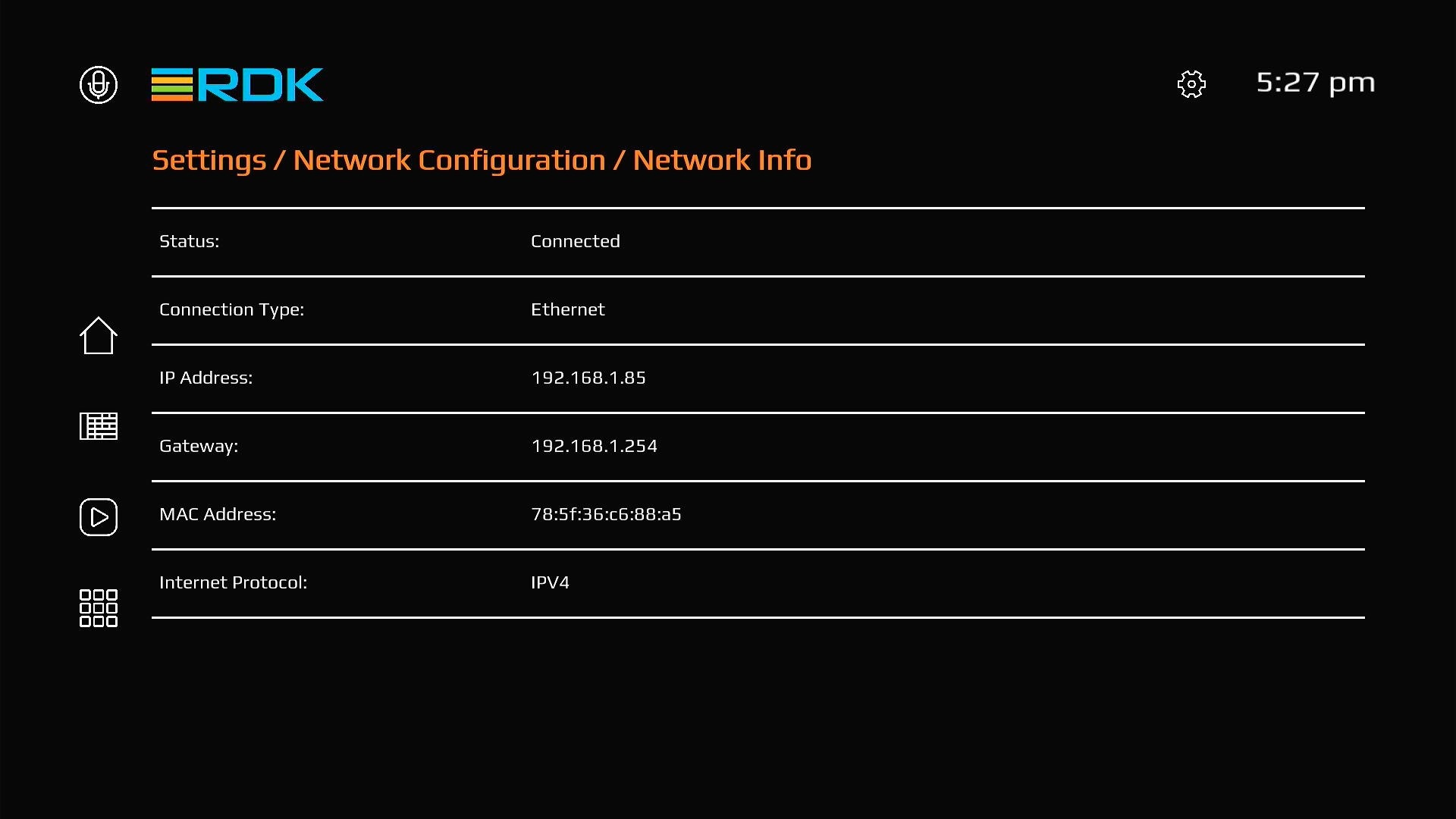Screen dimensions: 1456x819
Task: Select the Connection Type row label
Action: pos(231,309)
